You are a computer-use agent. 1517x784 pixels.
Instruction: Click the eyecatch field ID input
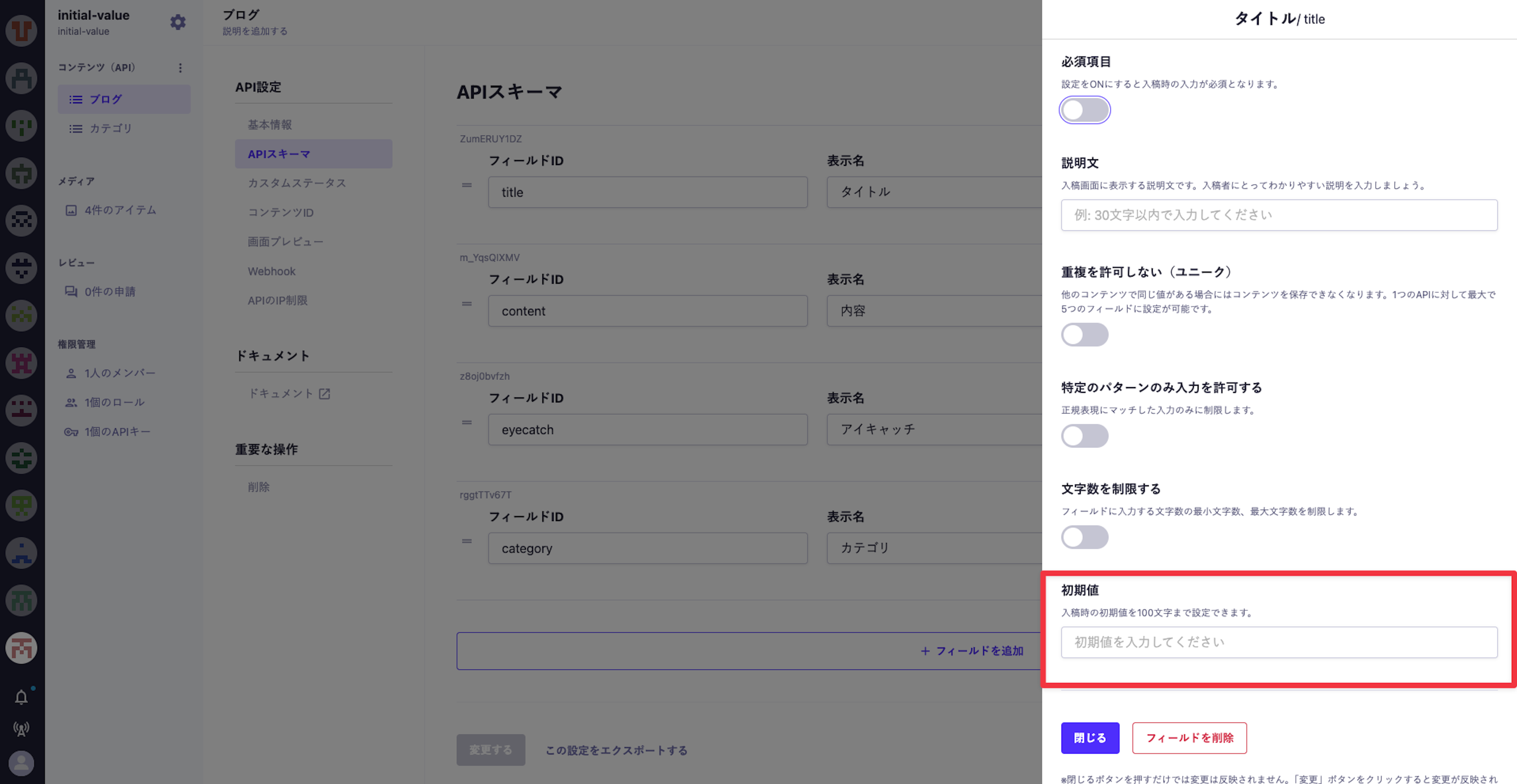(648, 430)
